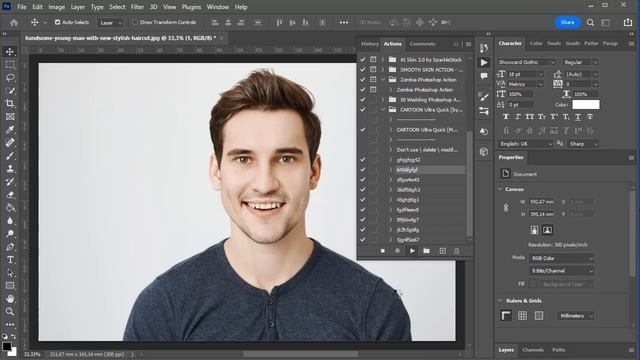Select the Eyedropper tool
Image resolution: width=640 pixels, height=360 pixels.
(10, 130)
